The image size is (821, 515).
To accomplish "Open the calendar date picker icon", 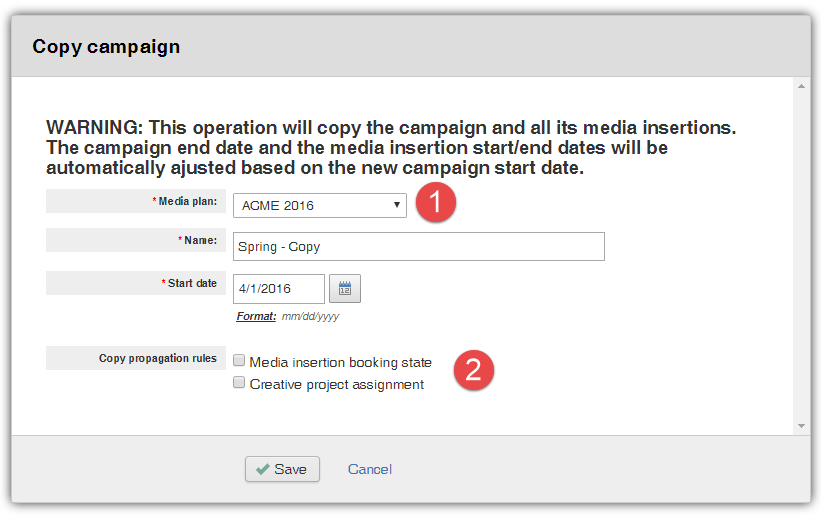I will [x=345, y=289].
